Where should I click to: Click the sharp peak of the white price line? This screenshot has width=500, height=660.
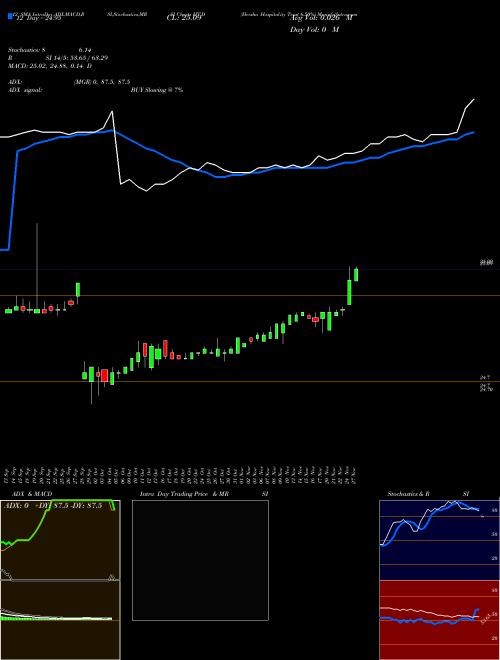[112, 112]
